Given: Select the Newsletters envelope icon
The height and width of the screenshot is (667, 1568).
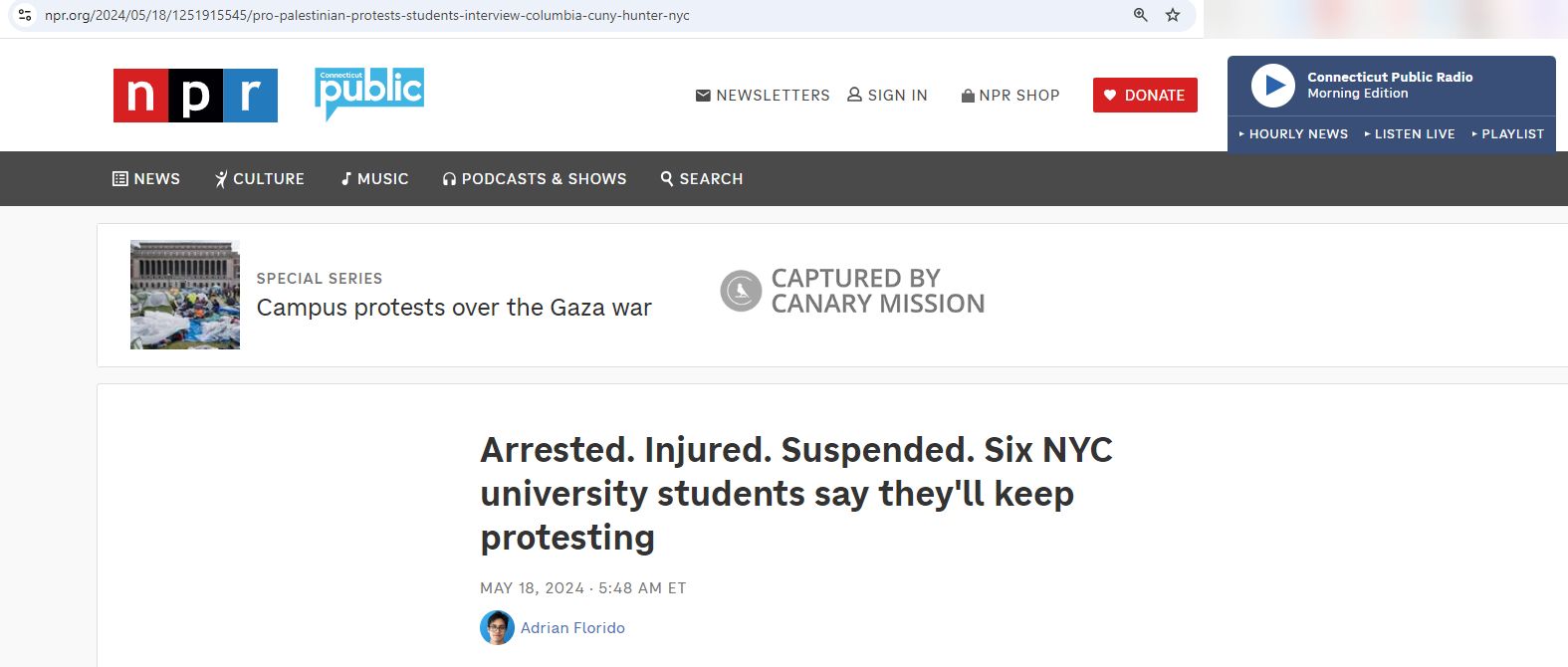Looking at the screenshot, I should pos(702,95).
